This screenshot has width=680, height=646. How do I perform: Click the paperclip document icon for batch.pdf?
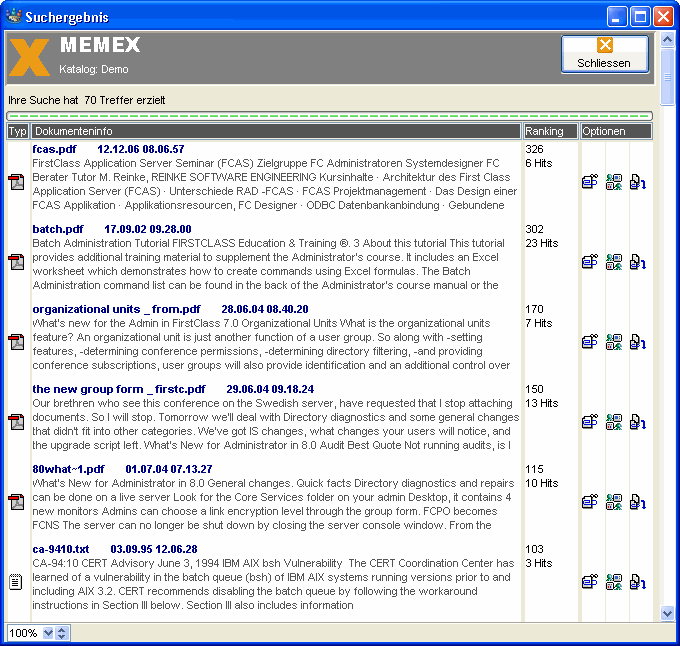pos(590,262)
